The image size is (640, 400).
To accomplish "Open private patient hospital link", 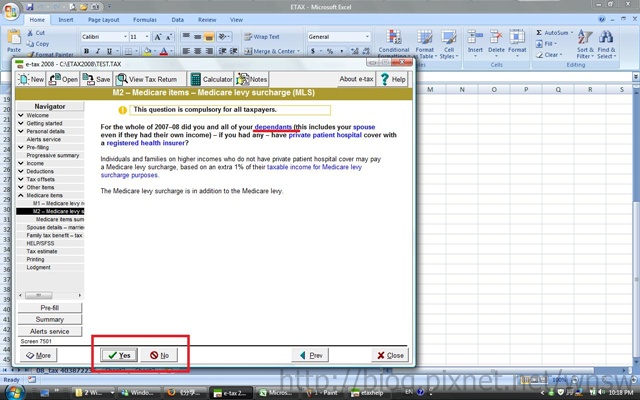I will (x=325, y=135).
